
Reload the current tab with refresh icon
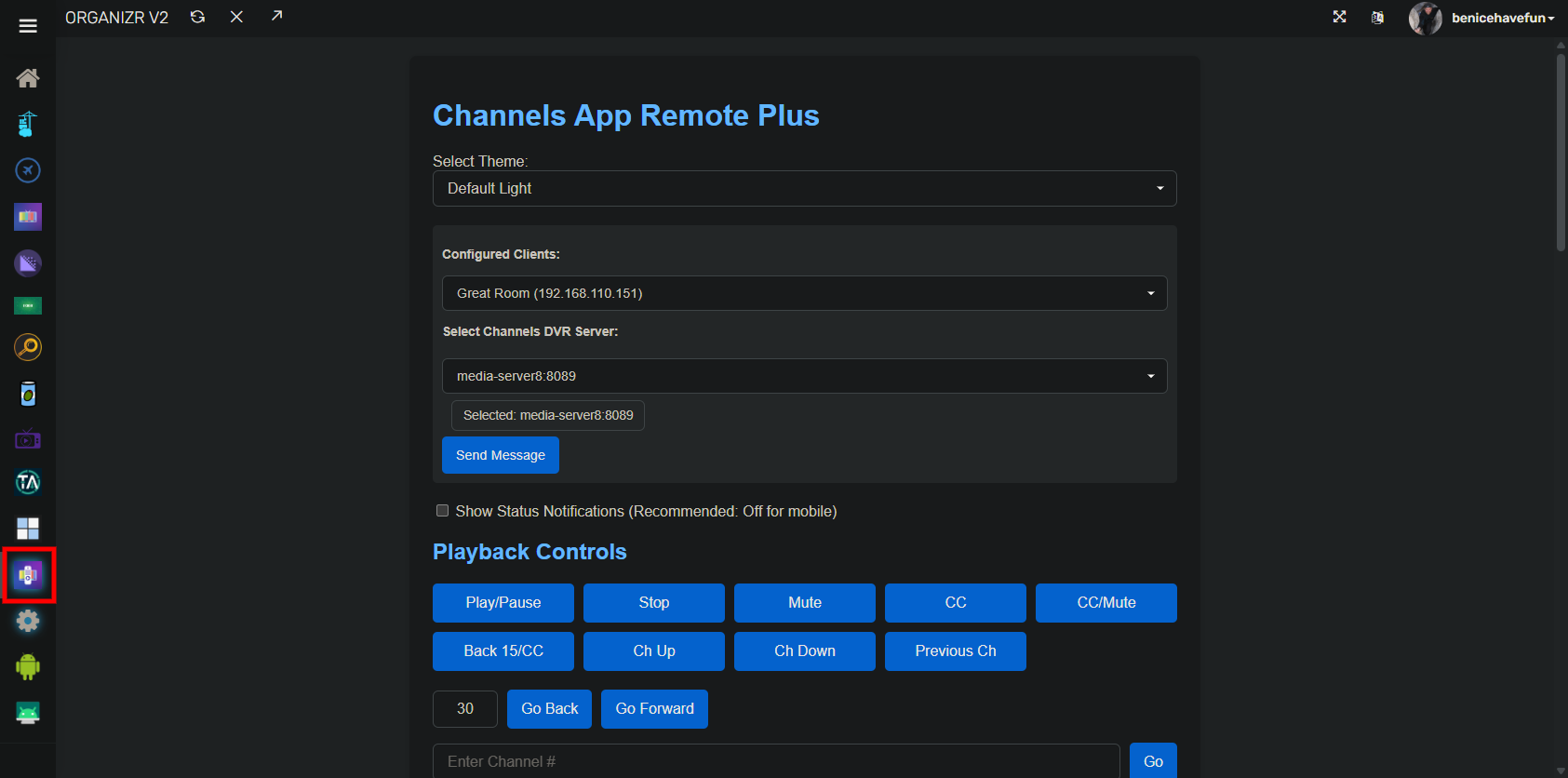coord(197,17)
